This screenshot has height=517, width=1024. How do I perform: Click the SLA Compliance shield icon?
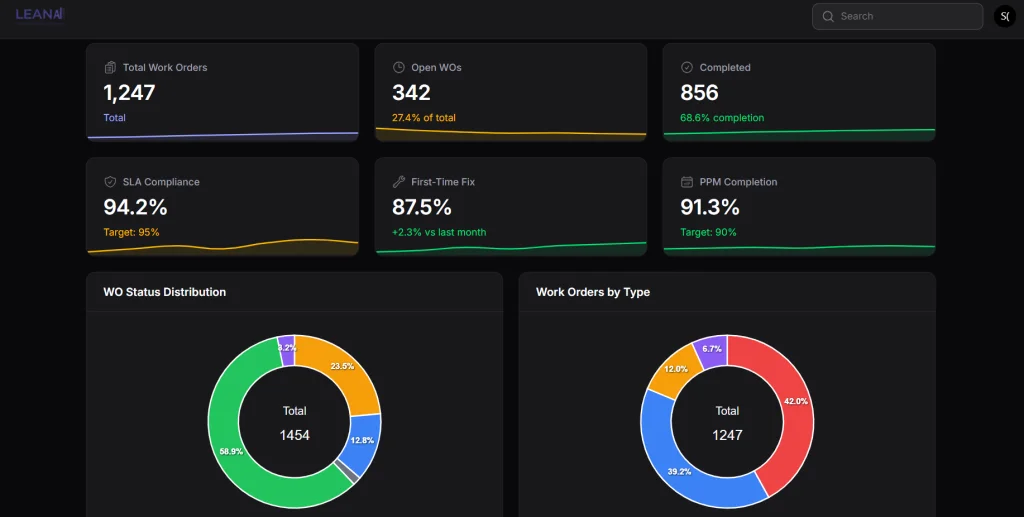(110, 182)
